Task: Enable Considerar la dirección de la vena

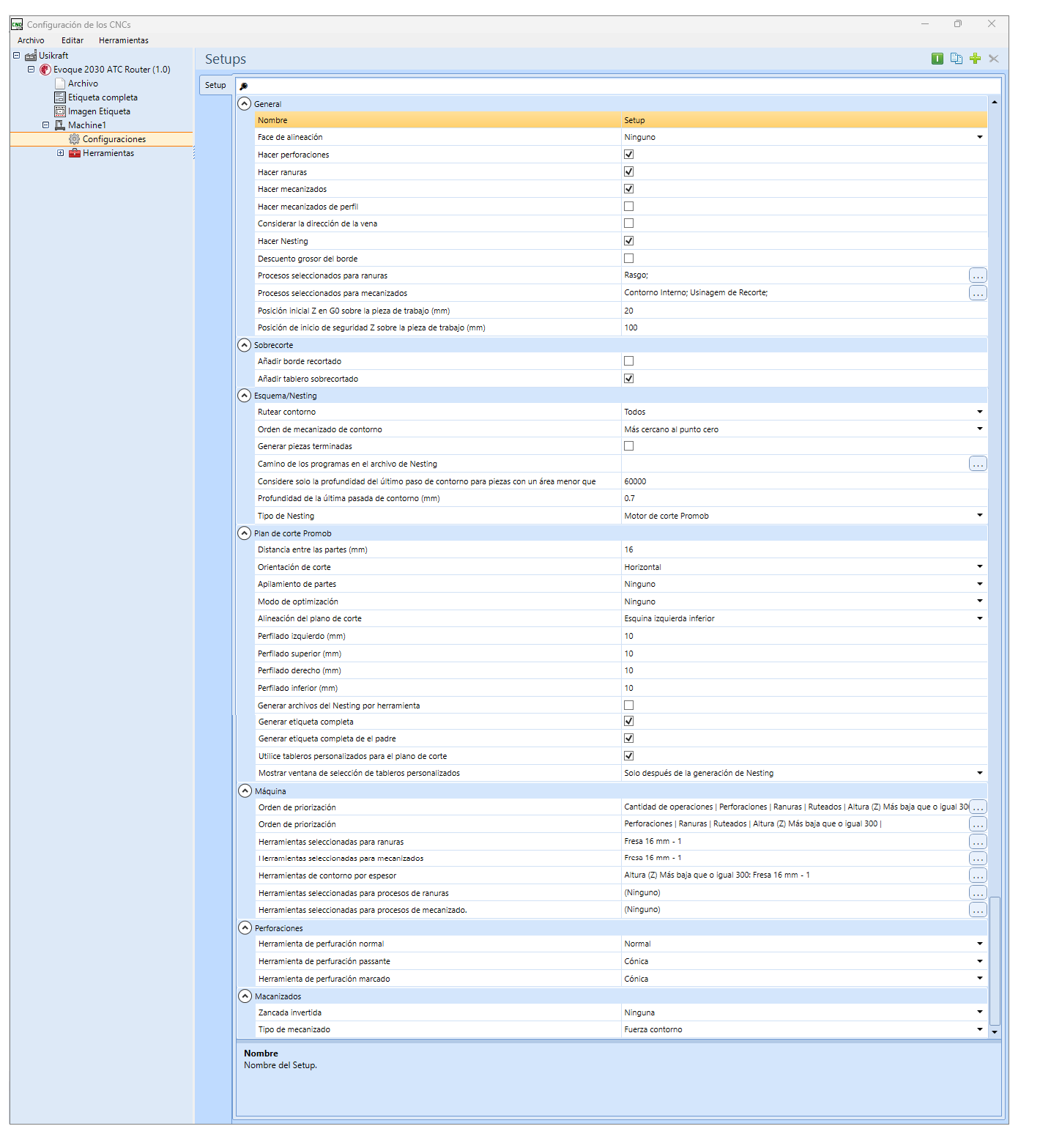Action: pos(628,223)
